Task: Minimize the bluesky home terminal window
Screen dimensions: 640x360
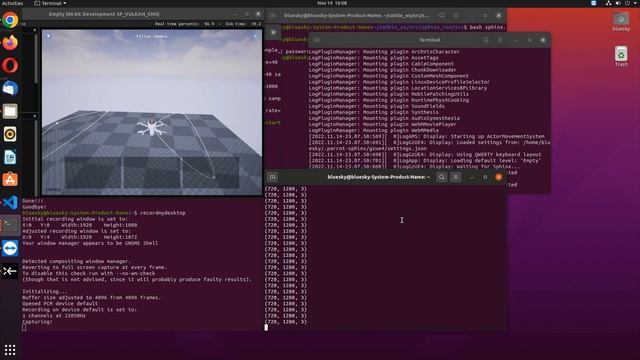Action: (472, 177)
